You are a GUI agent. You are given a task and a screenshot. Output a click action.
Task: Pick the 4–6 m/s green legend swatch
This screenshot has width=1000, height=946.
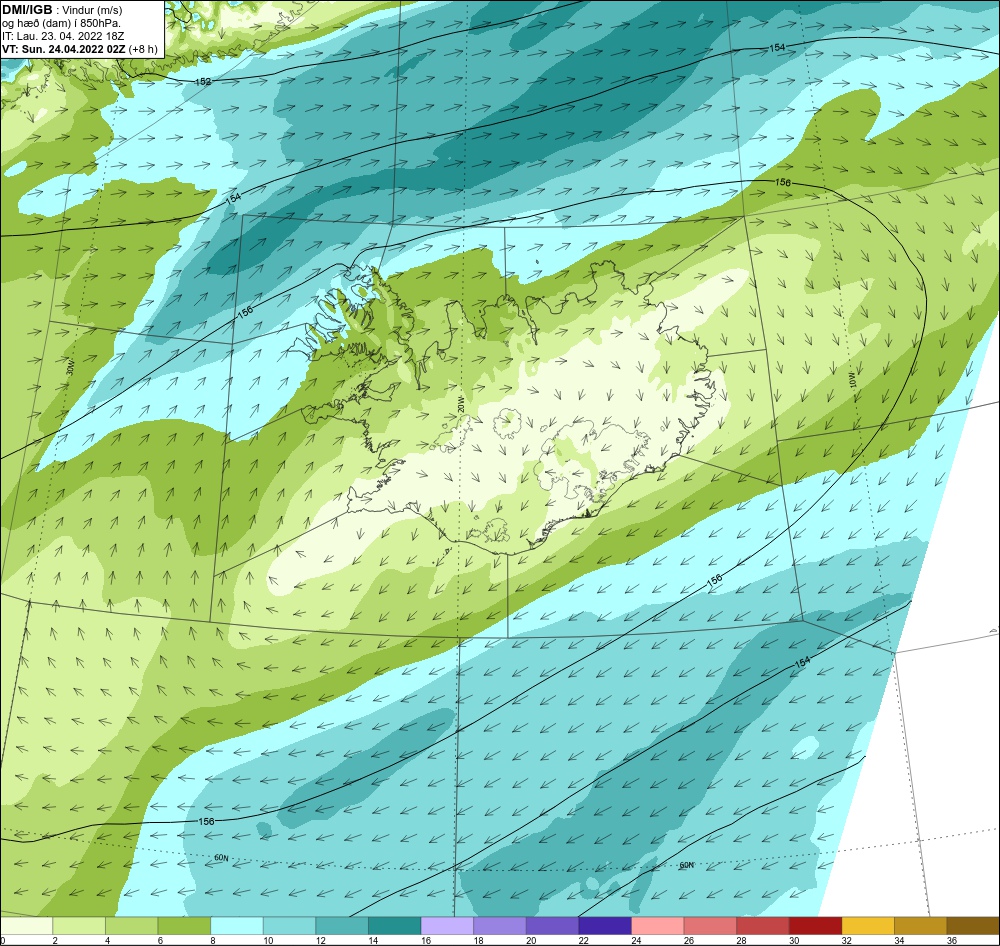coord(131,926)
